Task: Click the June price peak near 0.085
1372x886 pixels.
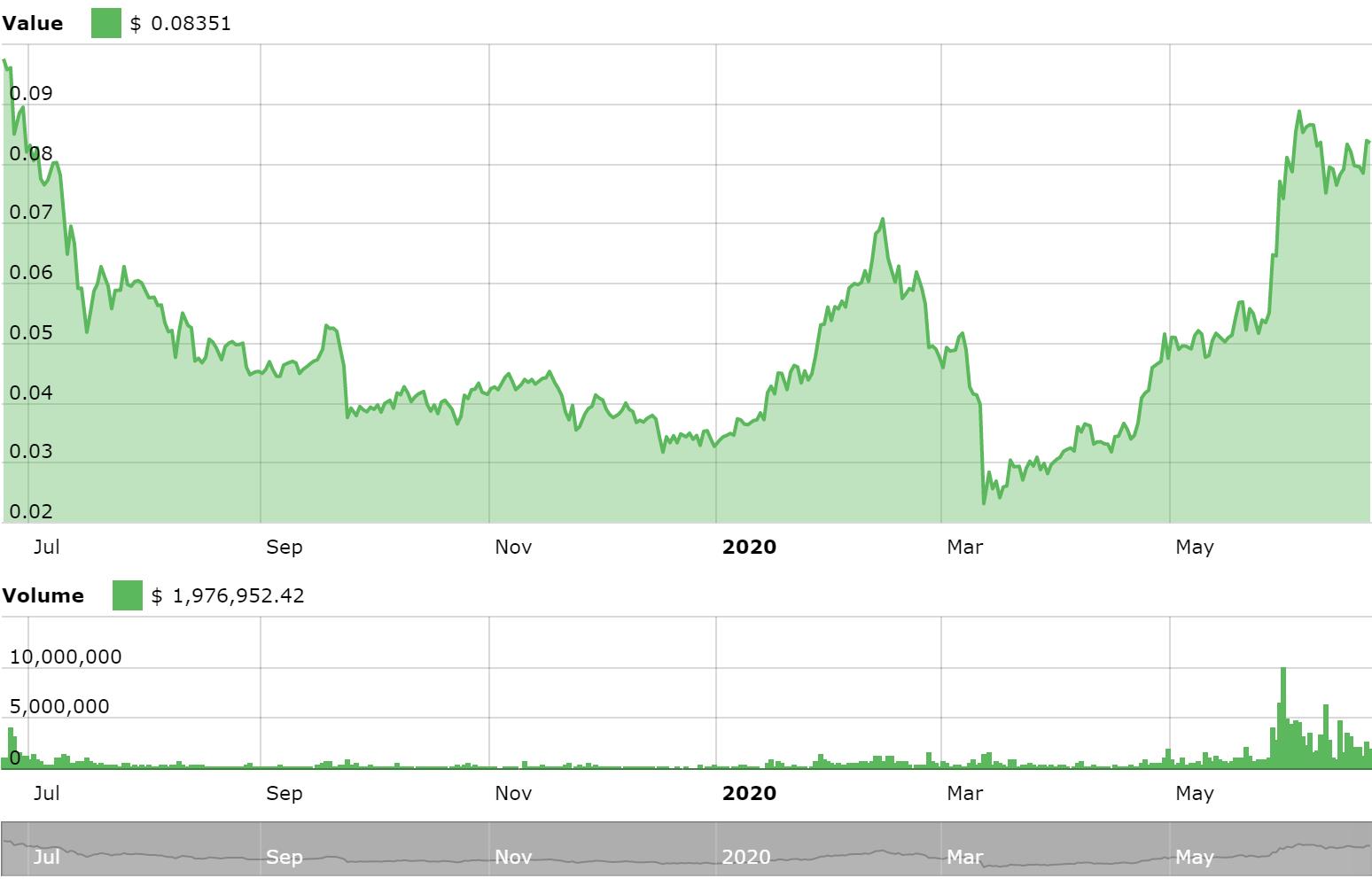Action: click(x=1299, y=113)
